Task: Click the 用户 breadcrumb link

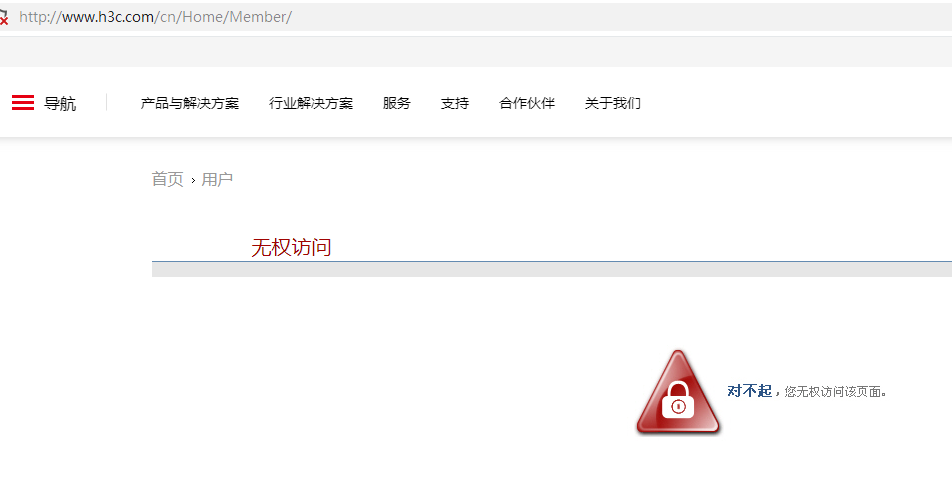Action: click(x=217, y=179)
